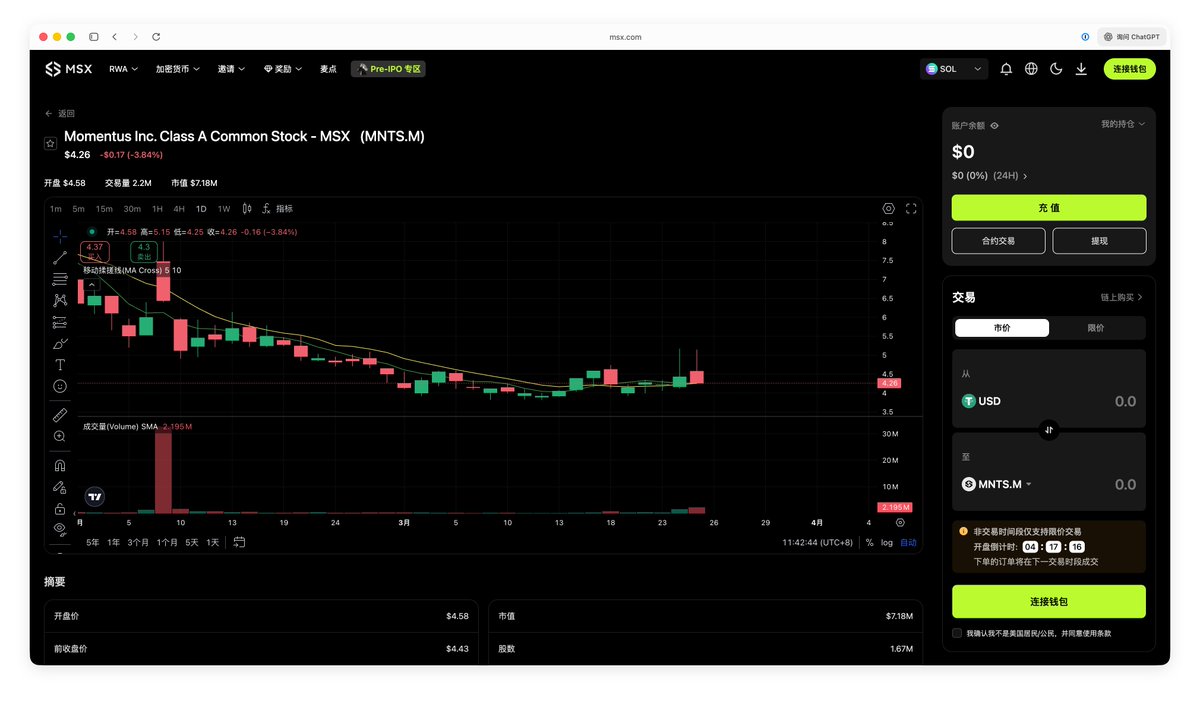The width and height of the screenshot is (1200, 701).
Task: Click the TradingView logo on chart
Action: point(95,496)
